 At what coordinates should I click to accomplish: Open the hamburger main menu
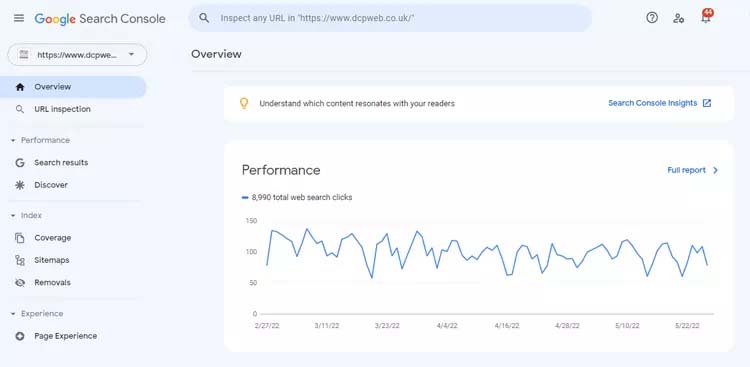coord(19,18)
